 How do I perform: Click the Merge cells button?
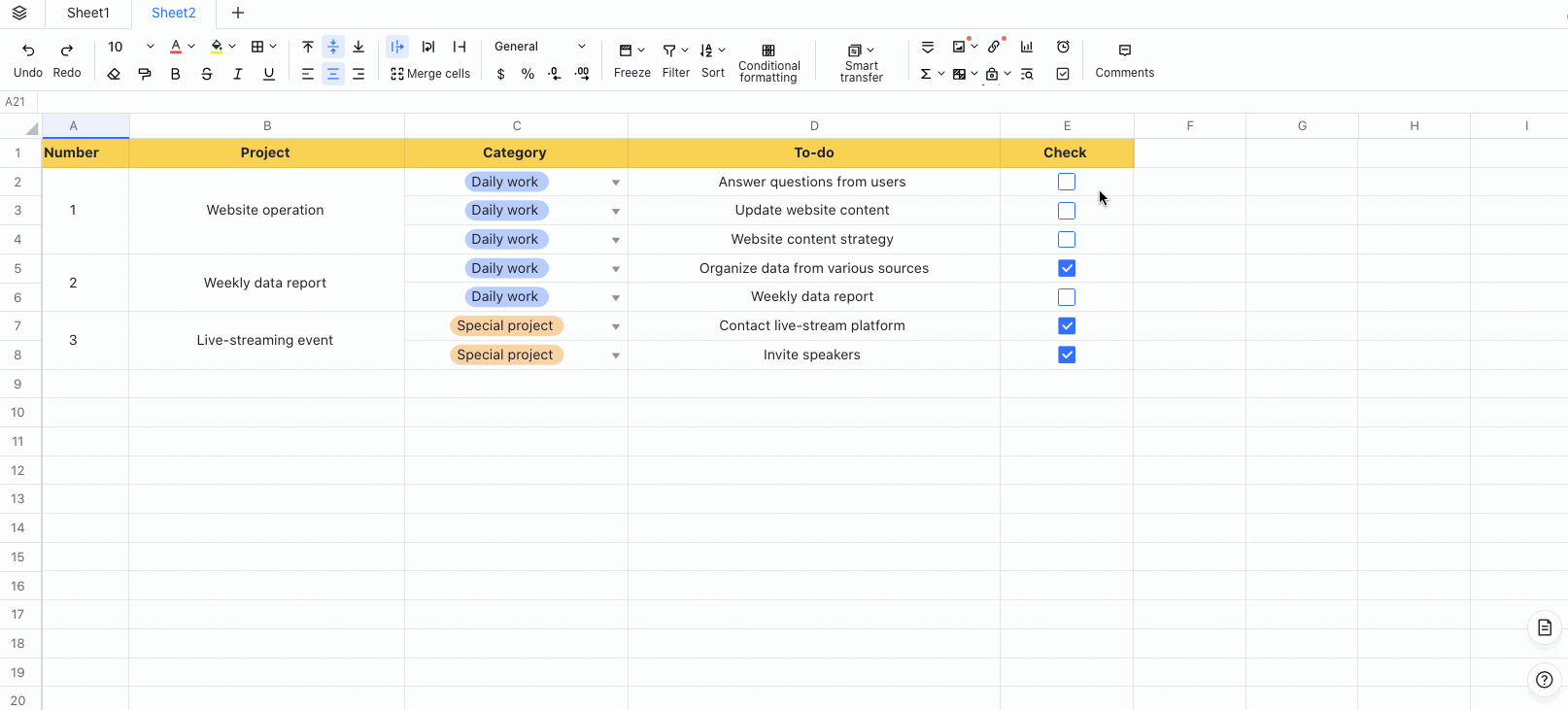click(430, 74)
